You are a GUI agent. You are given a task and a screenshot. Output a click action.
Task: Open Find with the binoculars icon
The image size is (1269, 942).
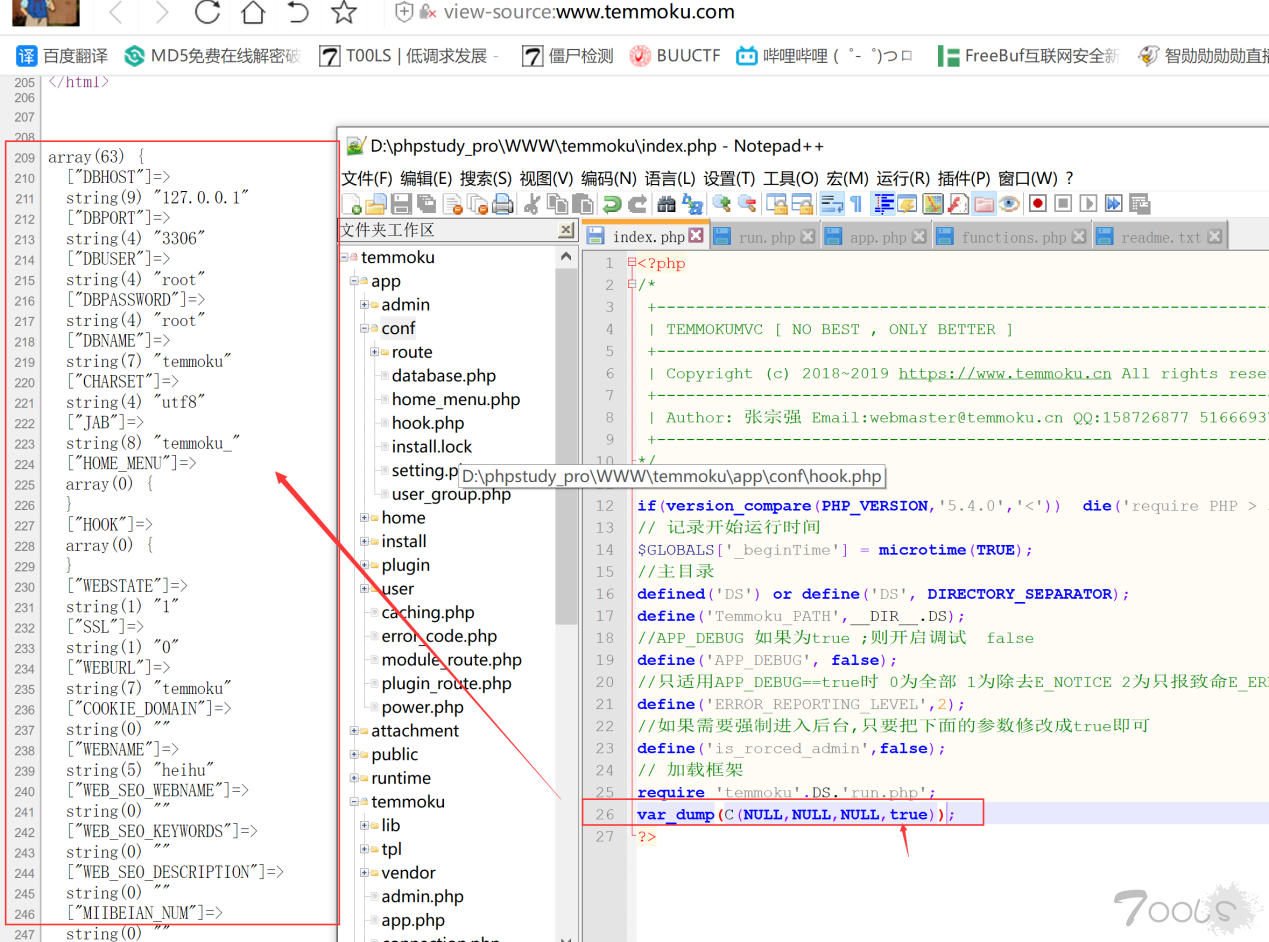coord(665,204)
